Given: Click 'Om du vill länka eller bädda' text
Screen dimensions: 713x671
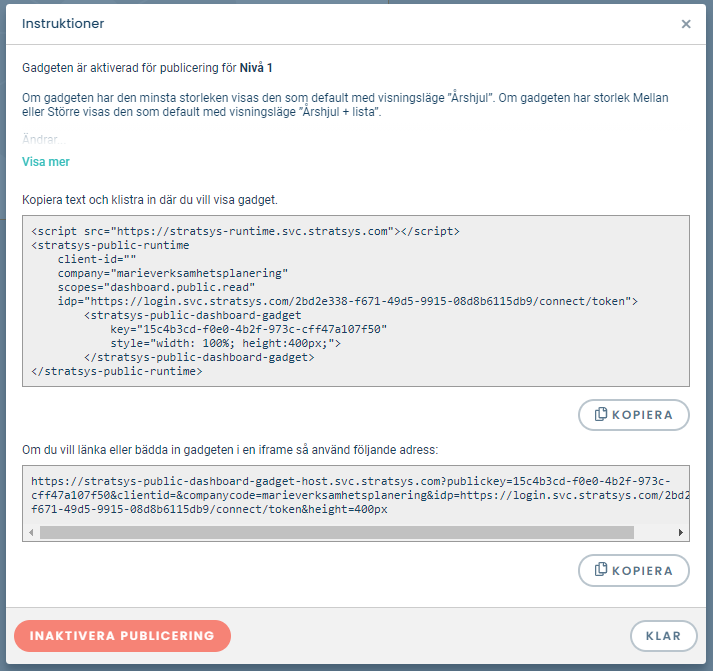Looking at the screenshot, I should click(230, 450).
